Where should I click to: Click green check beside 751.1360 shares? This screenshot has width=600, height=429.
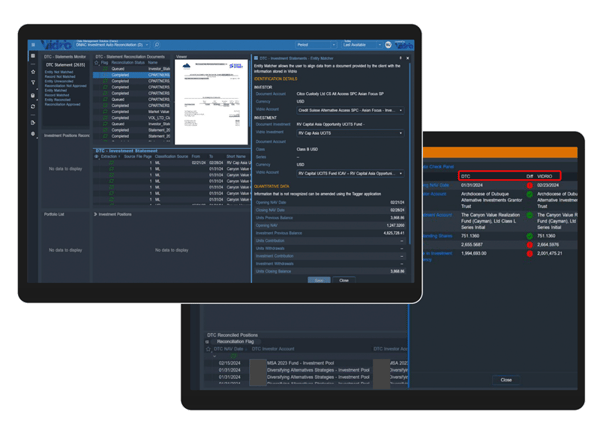(x=530, y=236)
